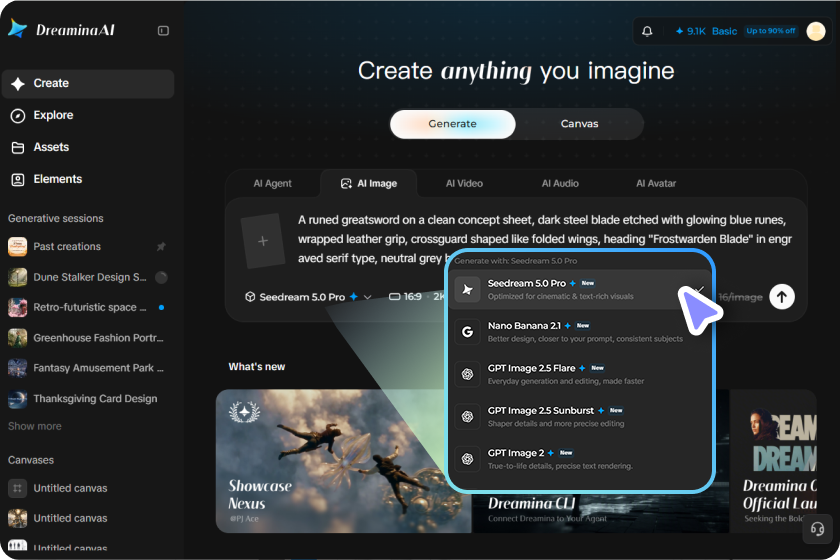The width and height of the screenshot is (840, 560).
Task: Select the AI Audio tab
Action: click(x=560, y=183)
